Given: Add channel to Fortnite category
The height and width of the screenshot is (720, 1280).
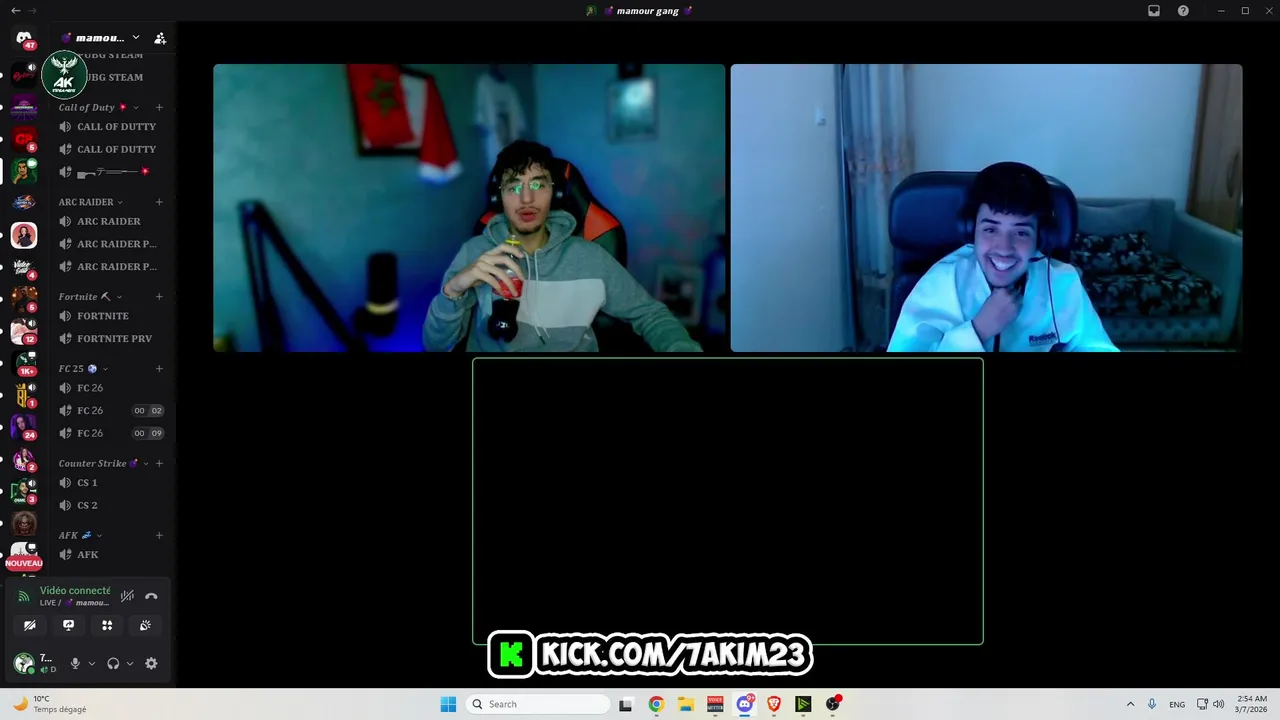Looking at the screenshot, I should 159,297.
